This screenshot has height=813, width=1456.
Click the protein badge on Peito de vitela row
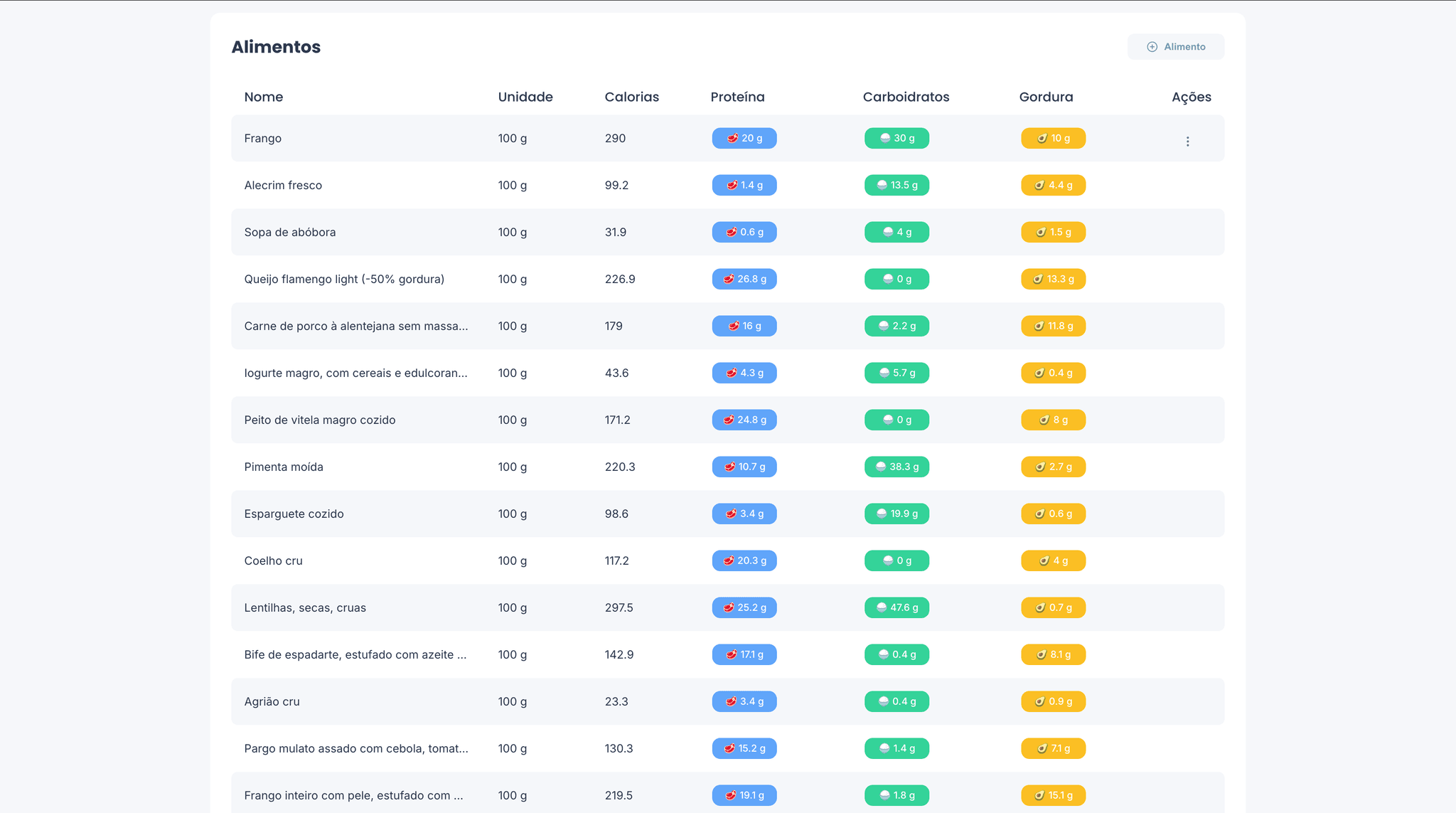744,420
